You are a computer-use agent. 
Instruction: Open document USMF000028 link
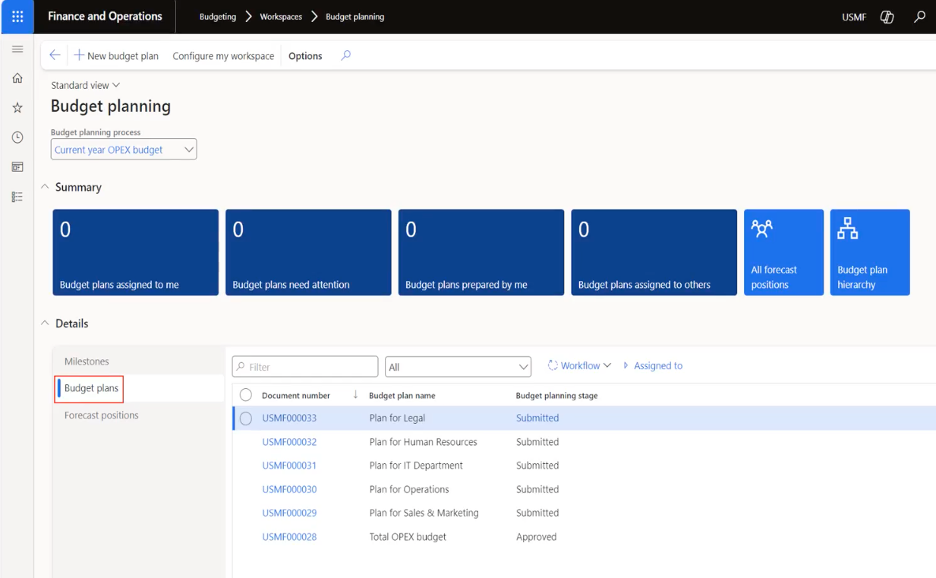click(x=290, y=537)
